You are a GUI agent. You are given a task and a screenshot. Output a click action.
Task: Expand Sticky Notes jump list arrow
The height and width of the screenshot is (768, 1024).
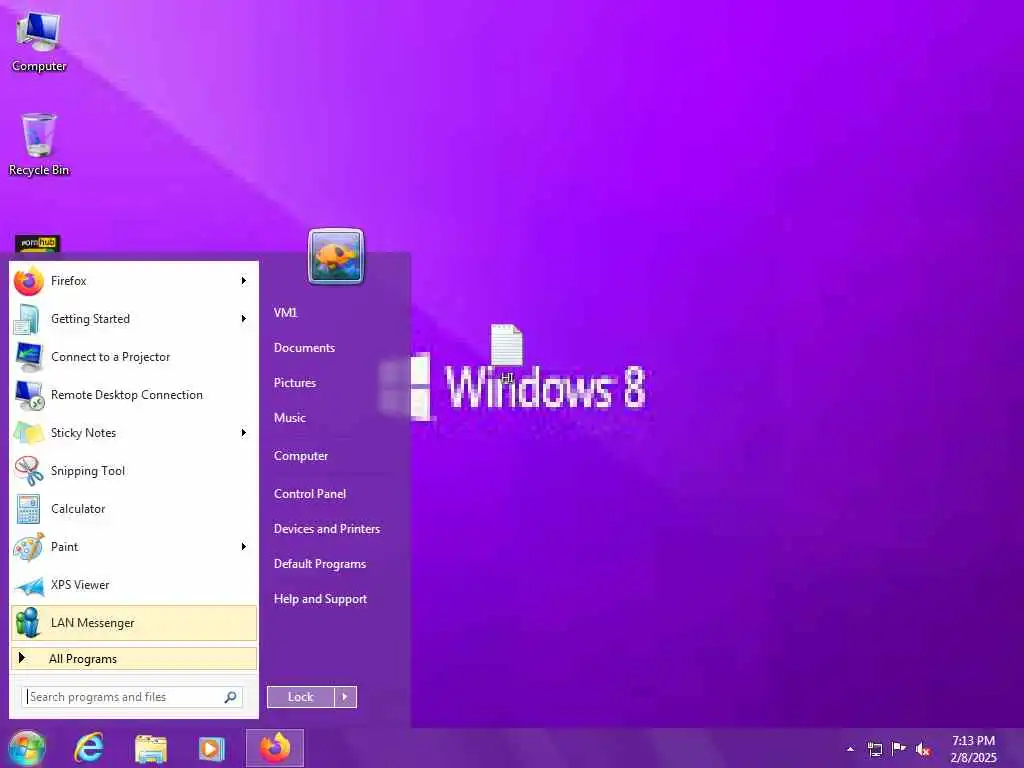tap(244, 432)
